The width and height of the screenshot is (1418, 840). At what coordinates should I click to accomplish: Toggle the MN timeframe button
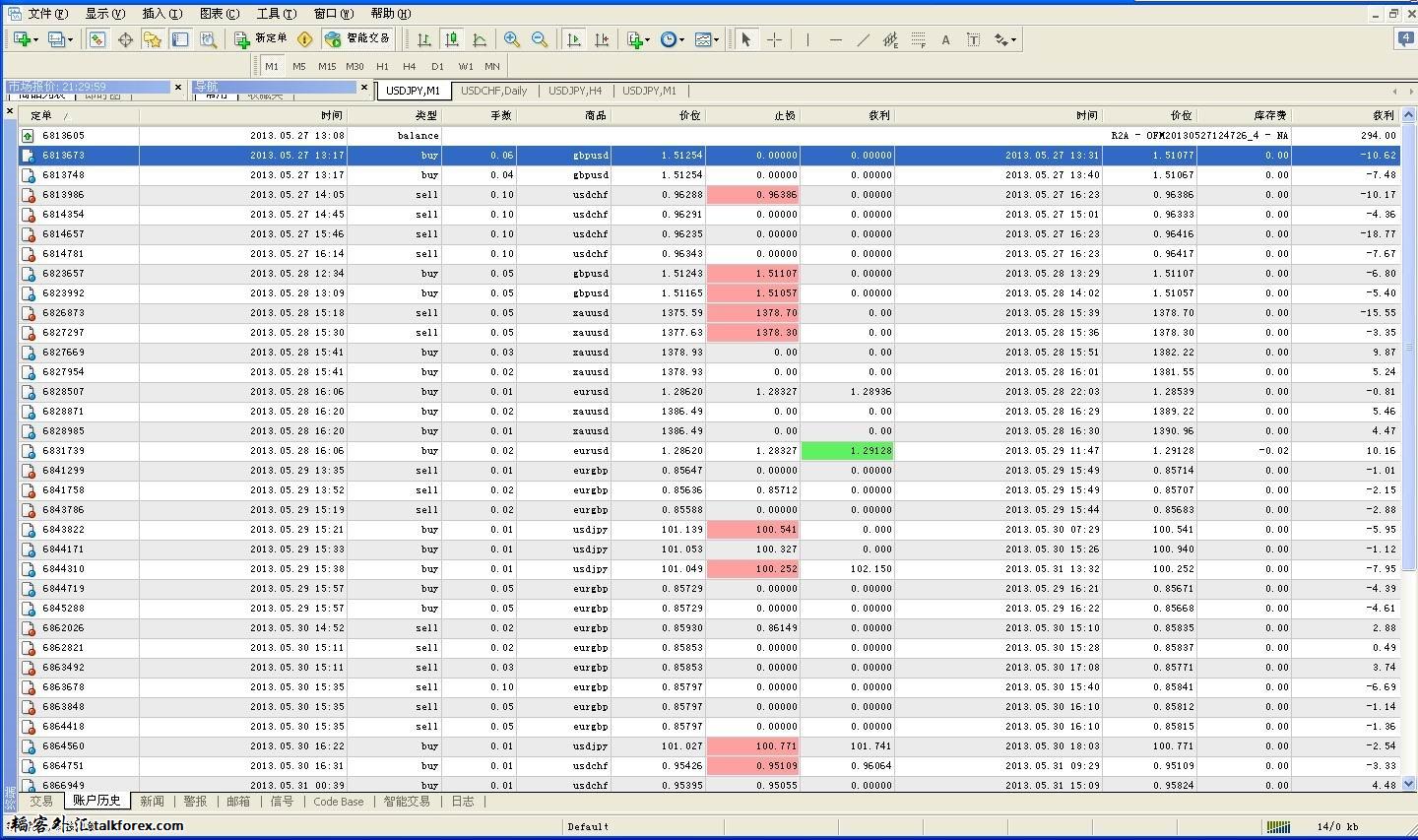point(492,66)
